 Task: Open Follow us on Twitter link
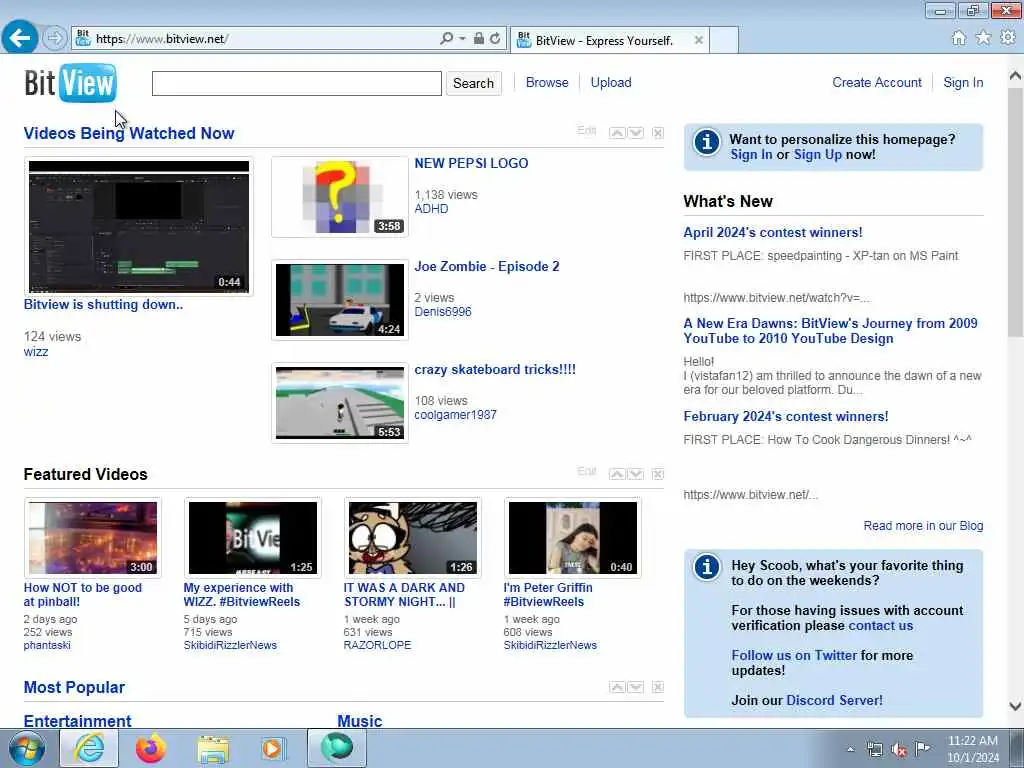click(794, 655)
